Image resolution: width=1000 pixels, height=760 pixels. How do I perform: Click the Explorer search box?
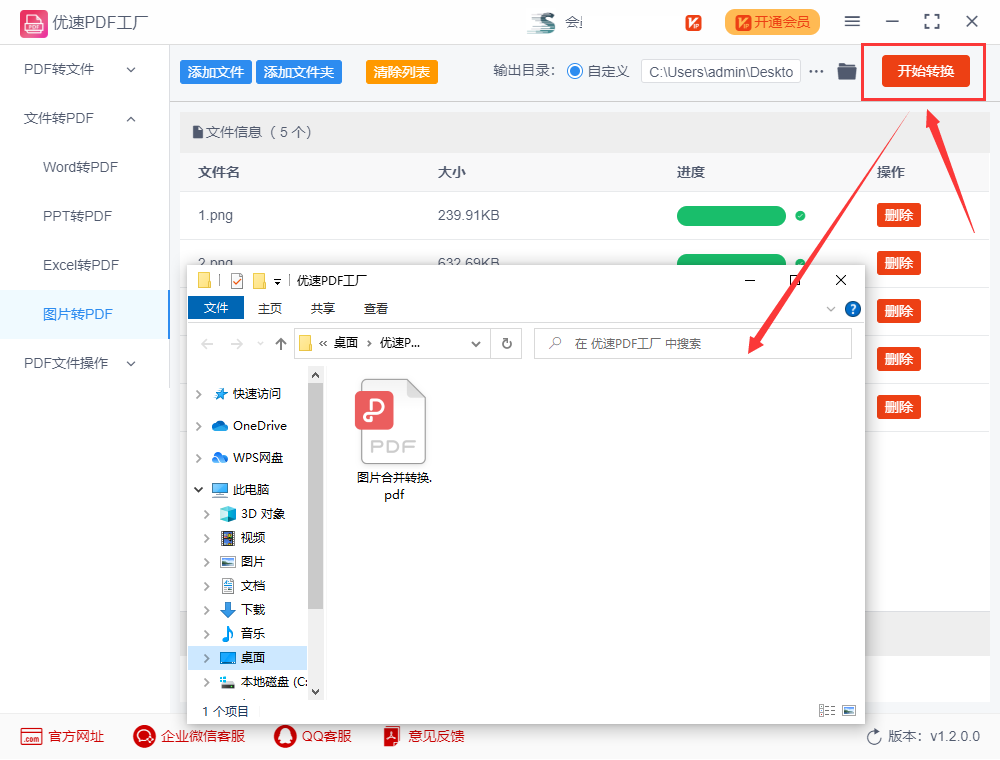(x=693, y=344)
